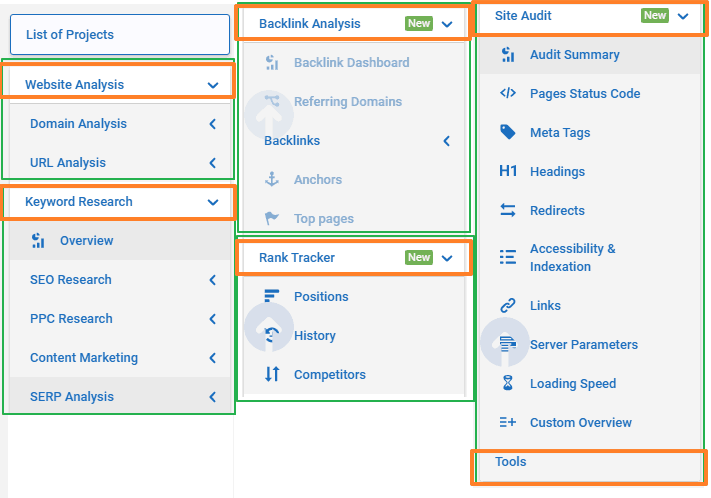Click the Loading Speed hourglass icon

pyautogui.click(x=508, y=383)
